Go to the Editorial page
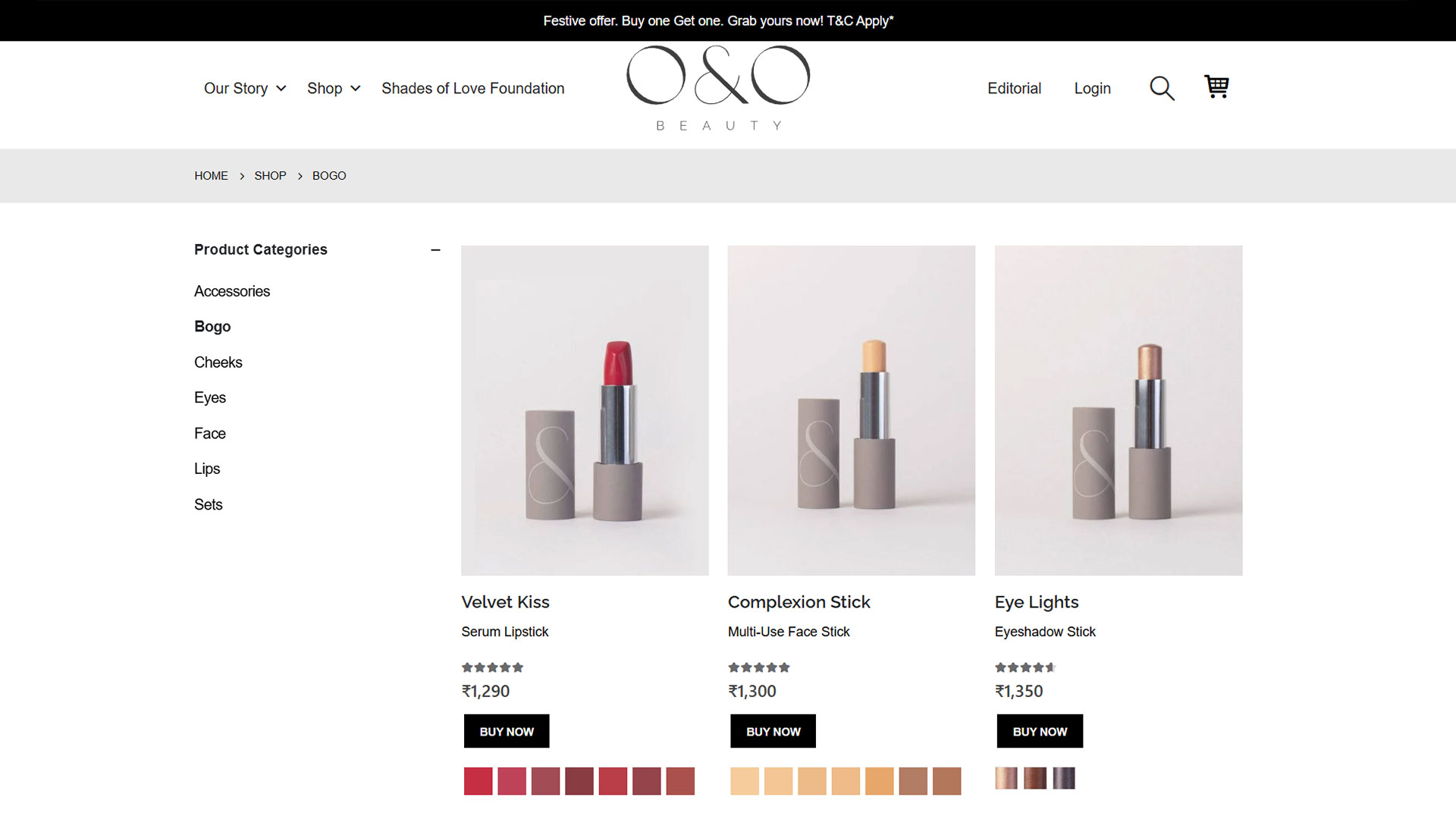Screen dimensions: 1456x819 (1014, 88)
